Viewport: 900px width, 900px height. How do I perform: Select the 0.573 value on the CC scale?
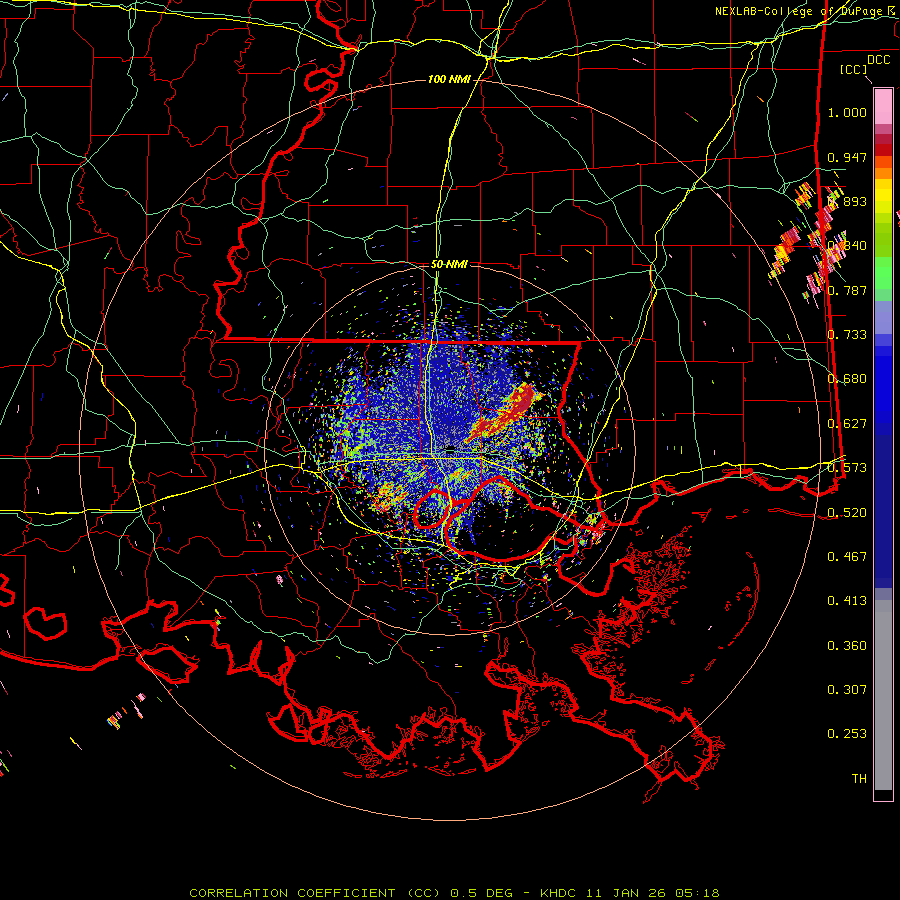847,468
